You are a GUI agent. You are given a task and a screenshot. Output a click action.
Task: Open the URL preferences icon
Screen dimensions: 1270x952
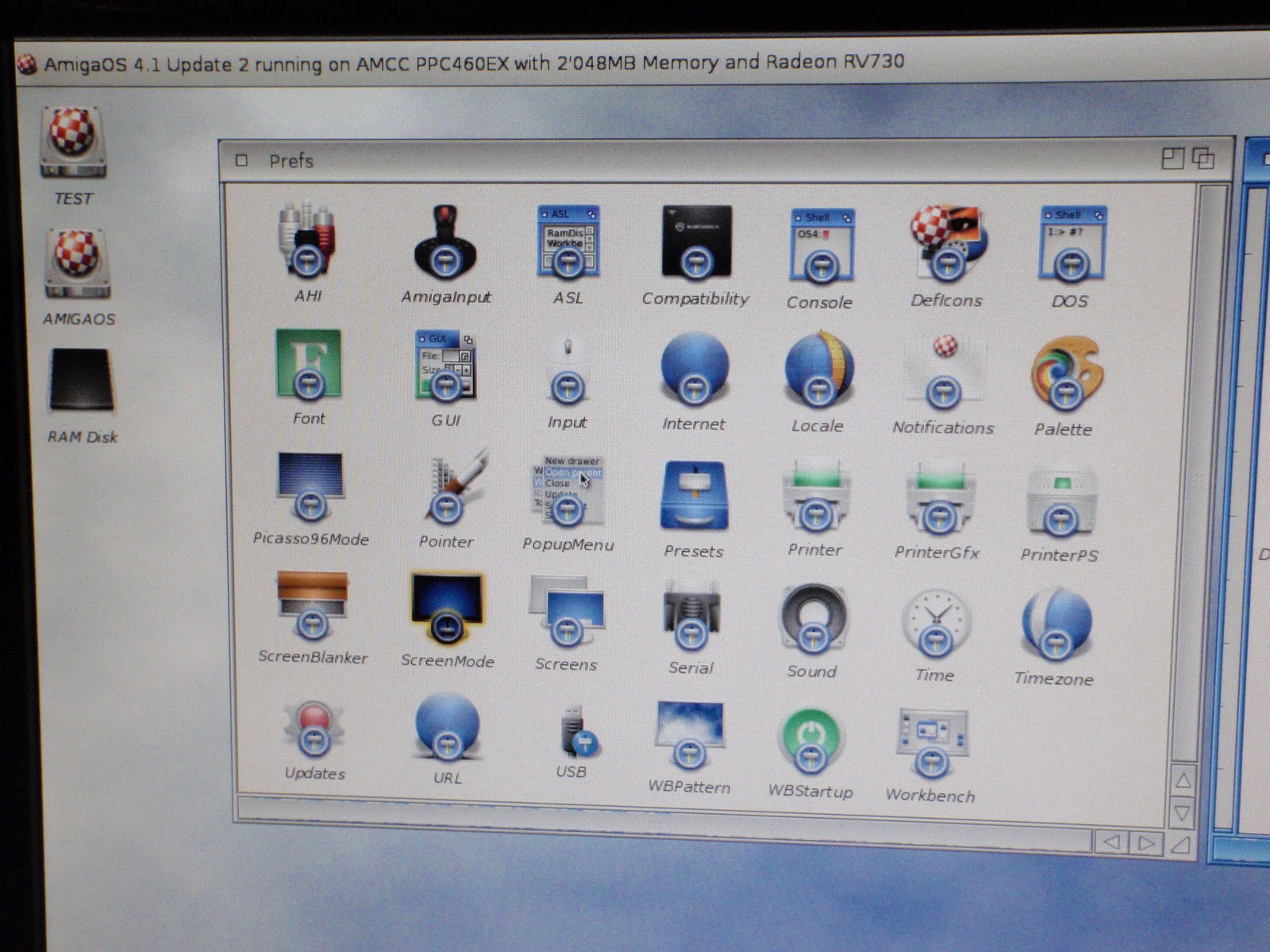(448, 727)
